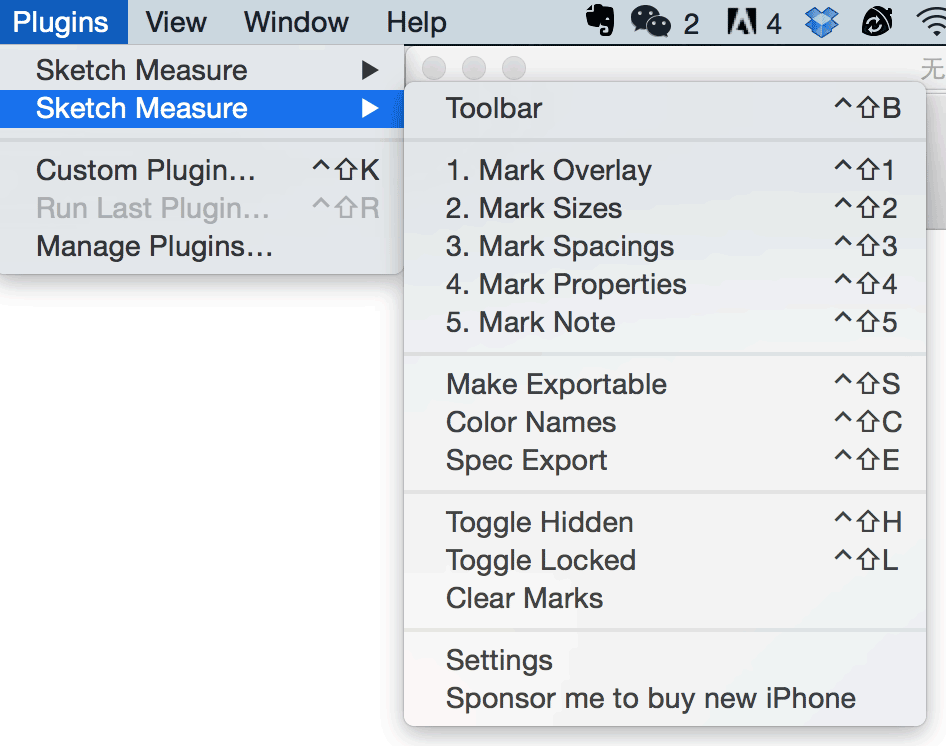
Task: Click the Adobe status icon in menu bar
Action: point(742,21)
